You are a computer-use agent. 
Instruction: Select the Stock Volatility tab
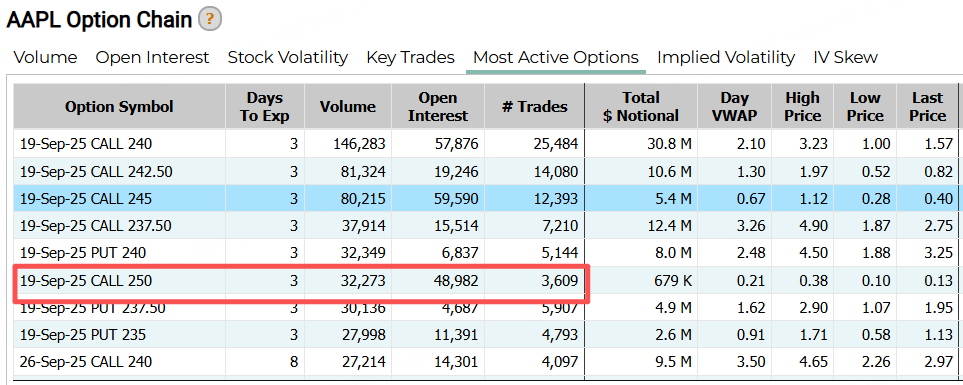coord(287,58)
